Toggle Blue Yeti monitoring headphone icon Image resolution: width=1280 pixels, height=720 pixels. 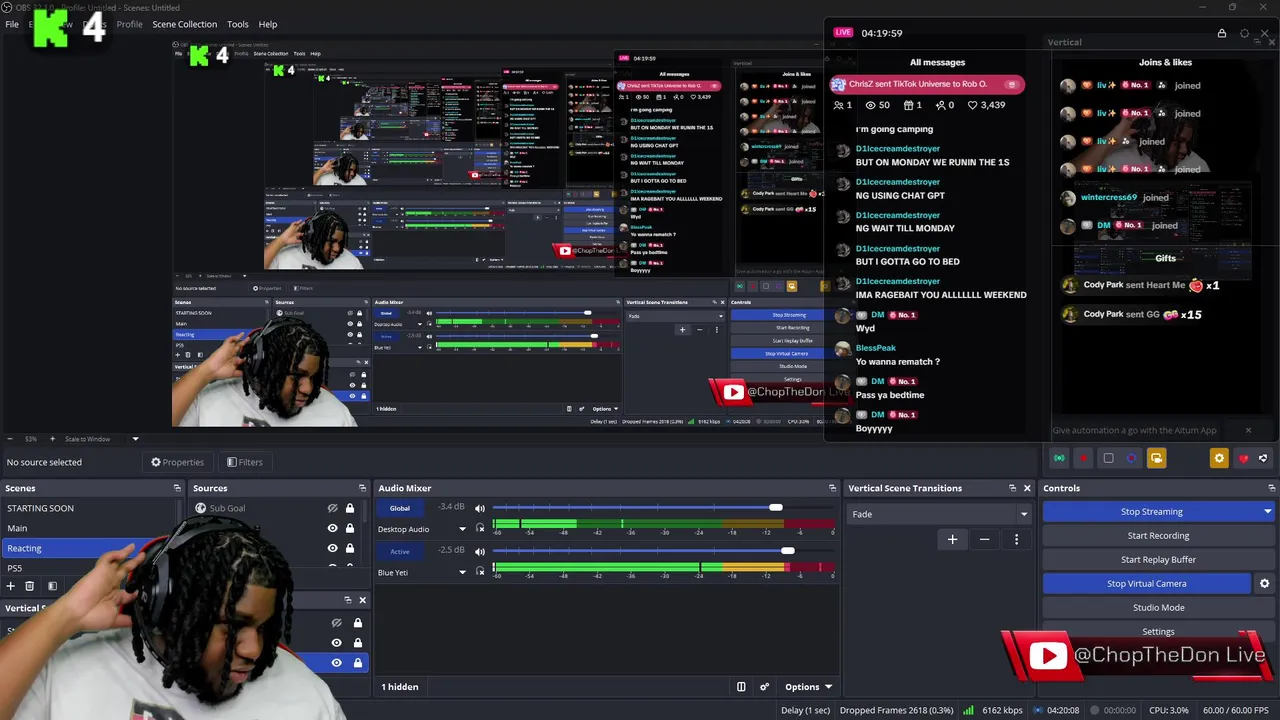(480, 572)
